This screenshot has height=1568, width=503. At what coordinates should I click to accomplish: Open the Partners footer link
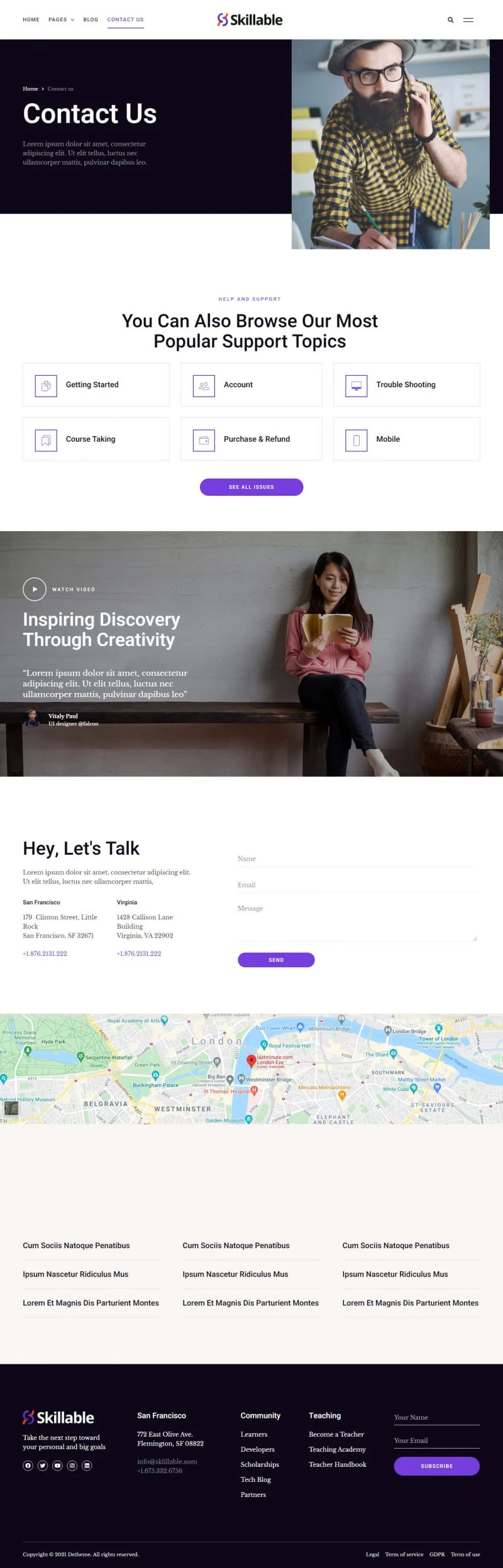[253, 1495]
